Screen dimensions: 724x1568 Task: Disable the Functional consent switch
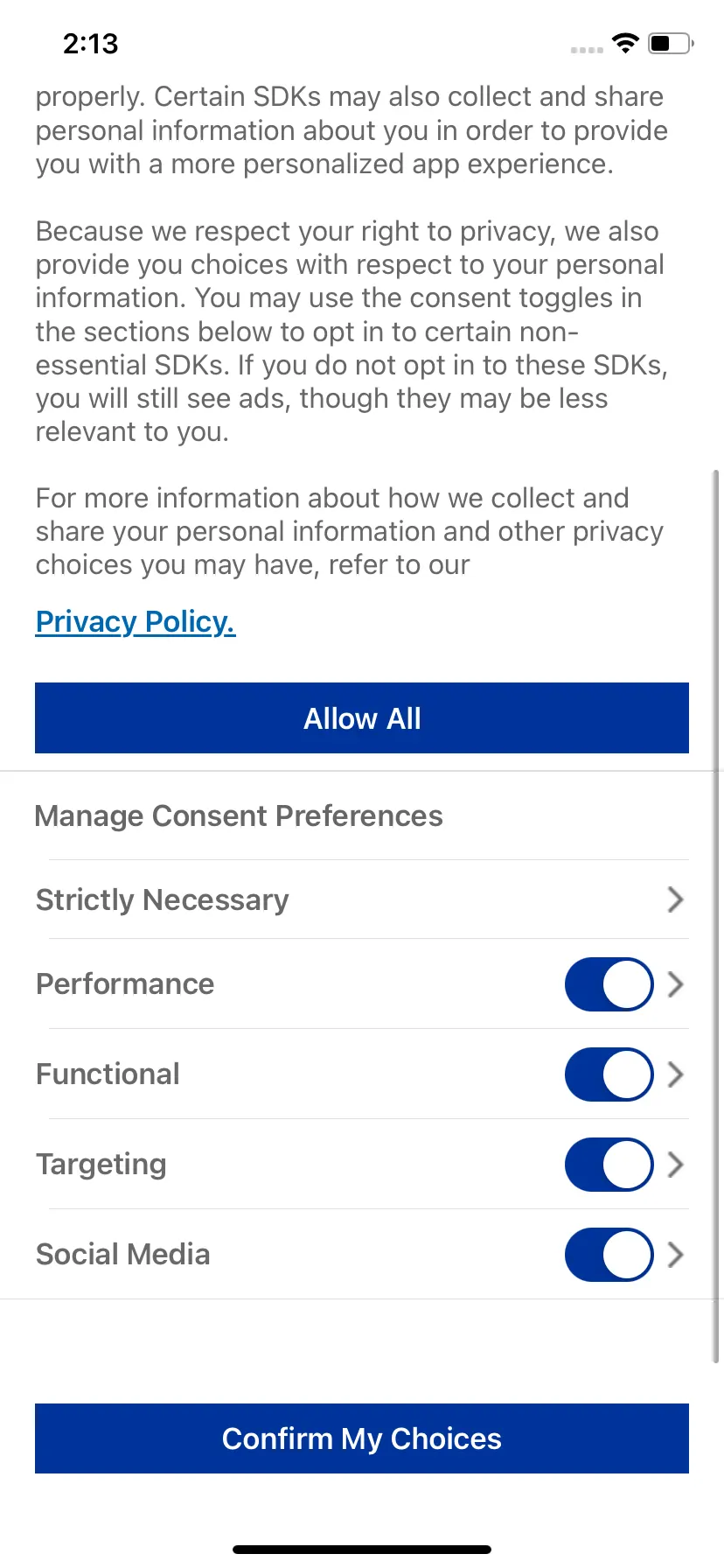609,1074
